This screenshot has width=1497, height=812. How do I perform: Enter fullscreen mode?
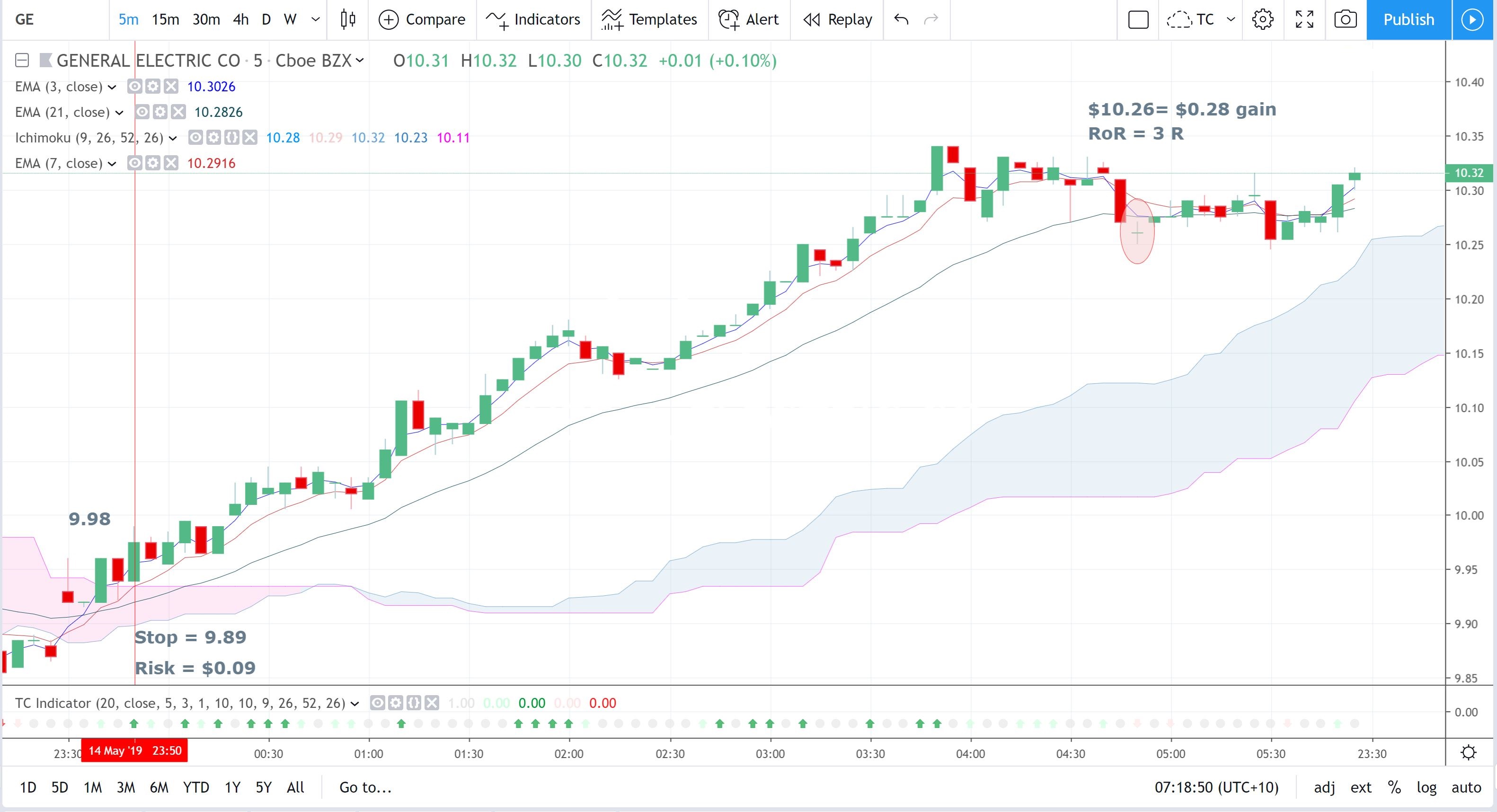point(1305,19)
